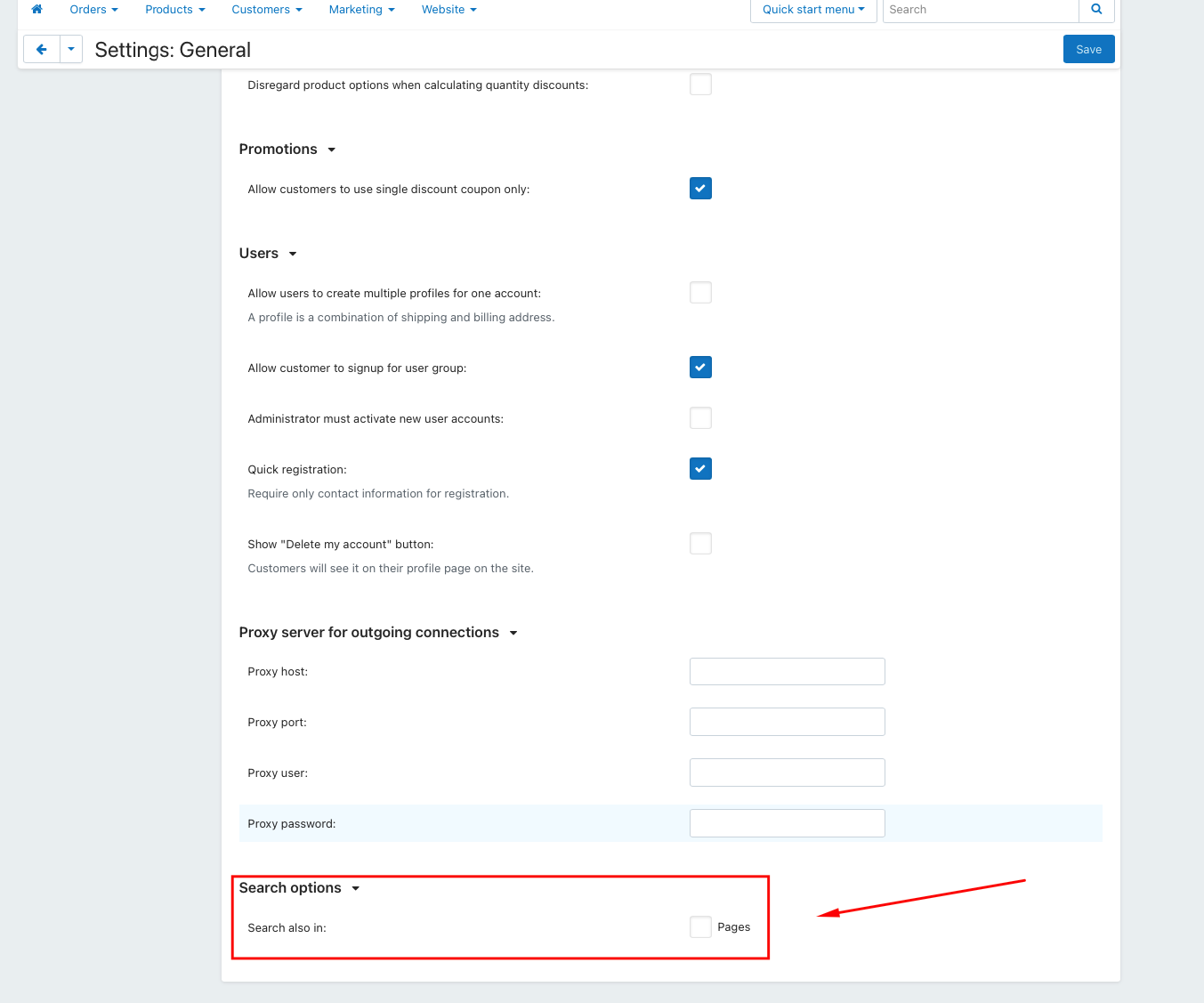Open the dropdown caret beside back arrow
The height and width of the screenshot is (1003, 1204).
[71, 50]
